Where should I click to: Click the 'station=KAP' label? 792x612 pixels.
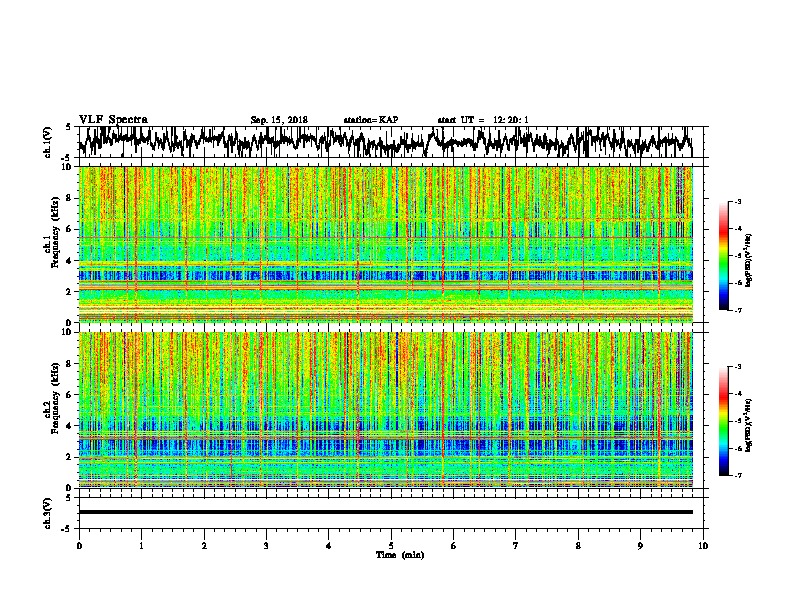(371, 120)
